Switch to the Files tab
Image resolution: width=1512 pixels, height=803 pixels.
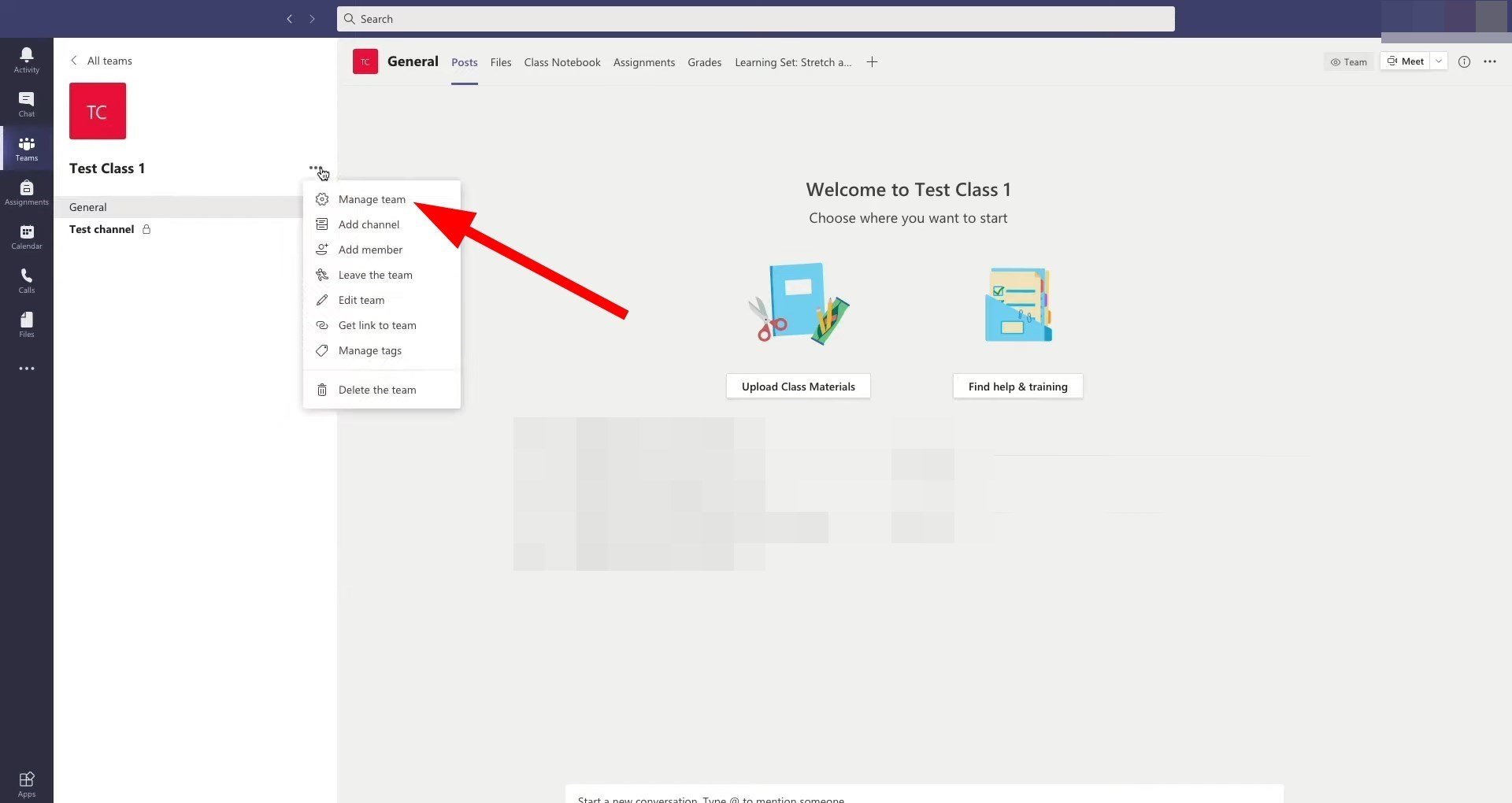501,62
